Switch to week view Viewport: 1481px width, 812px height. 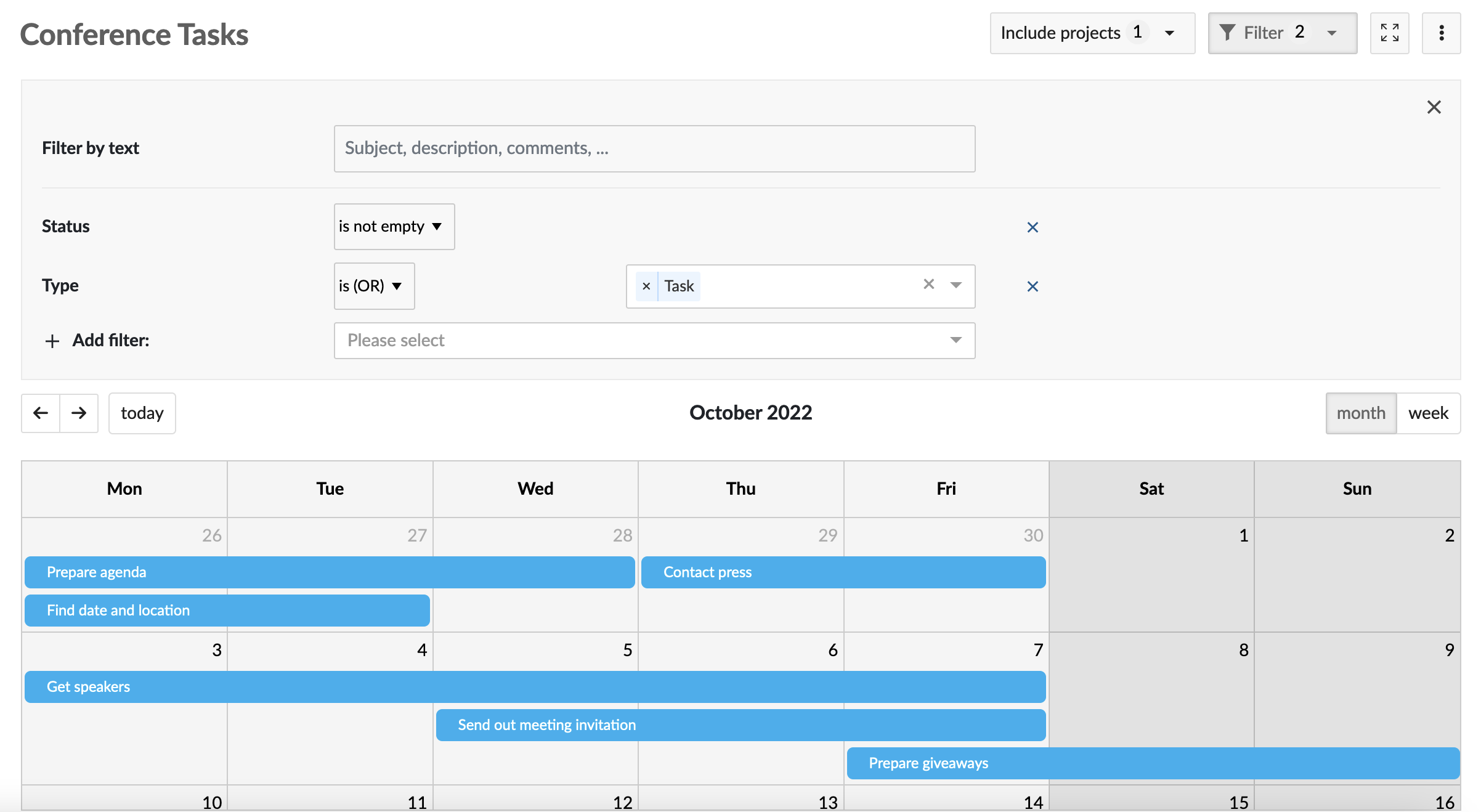click(x=1428, y=413)
